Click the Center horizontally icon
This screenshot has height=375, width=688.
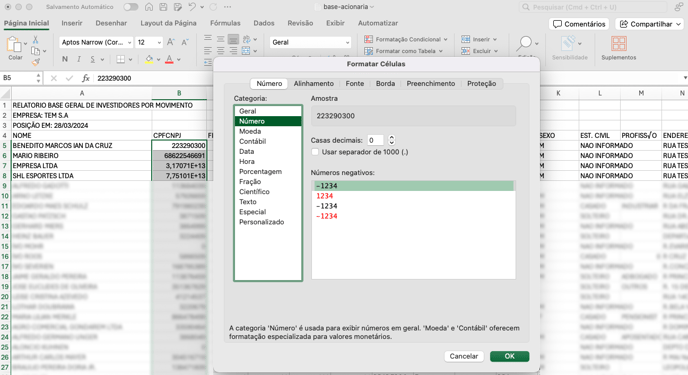pos(221,51)
